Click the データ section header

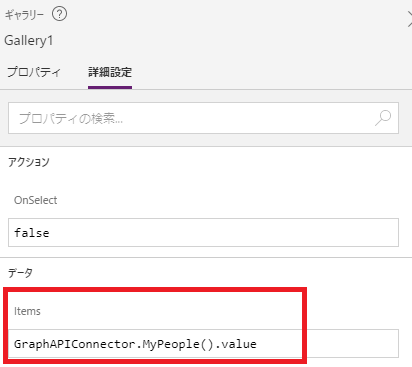coord(20,273)
